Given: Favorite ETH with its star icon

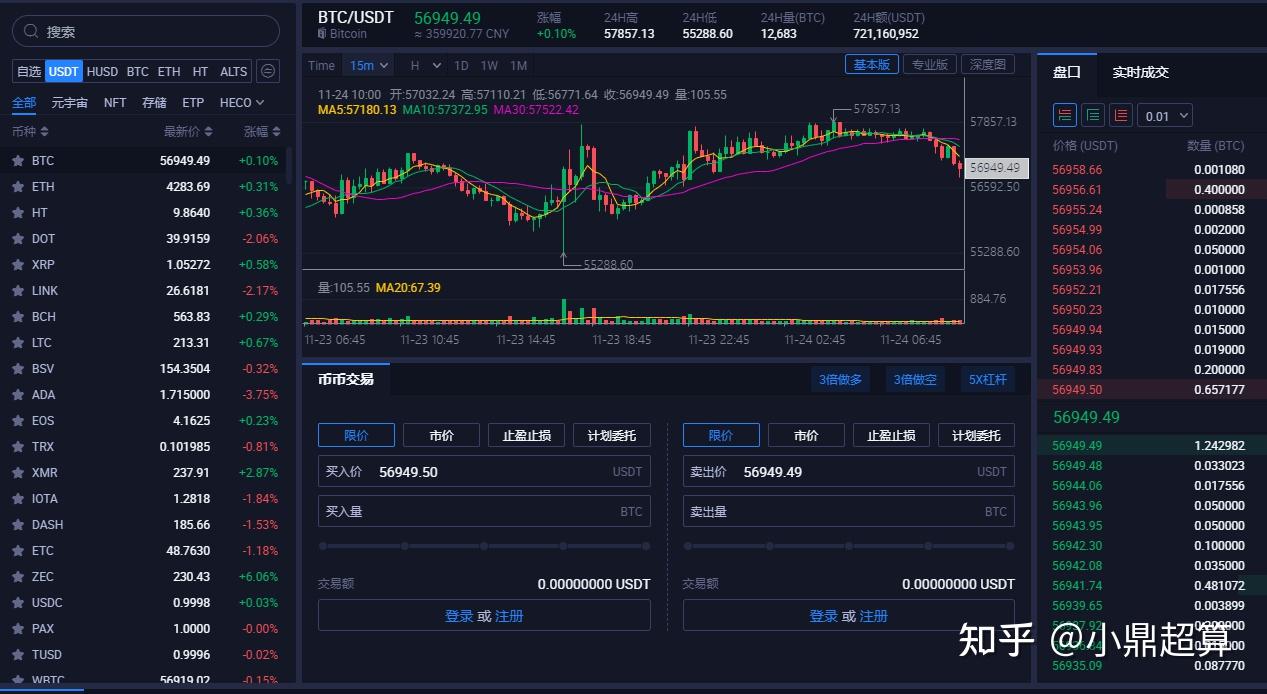Looking at the screenshot, I should [17, 186].
